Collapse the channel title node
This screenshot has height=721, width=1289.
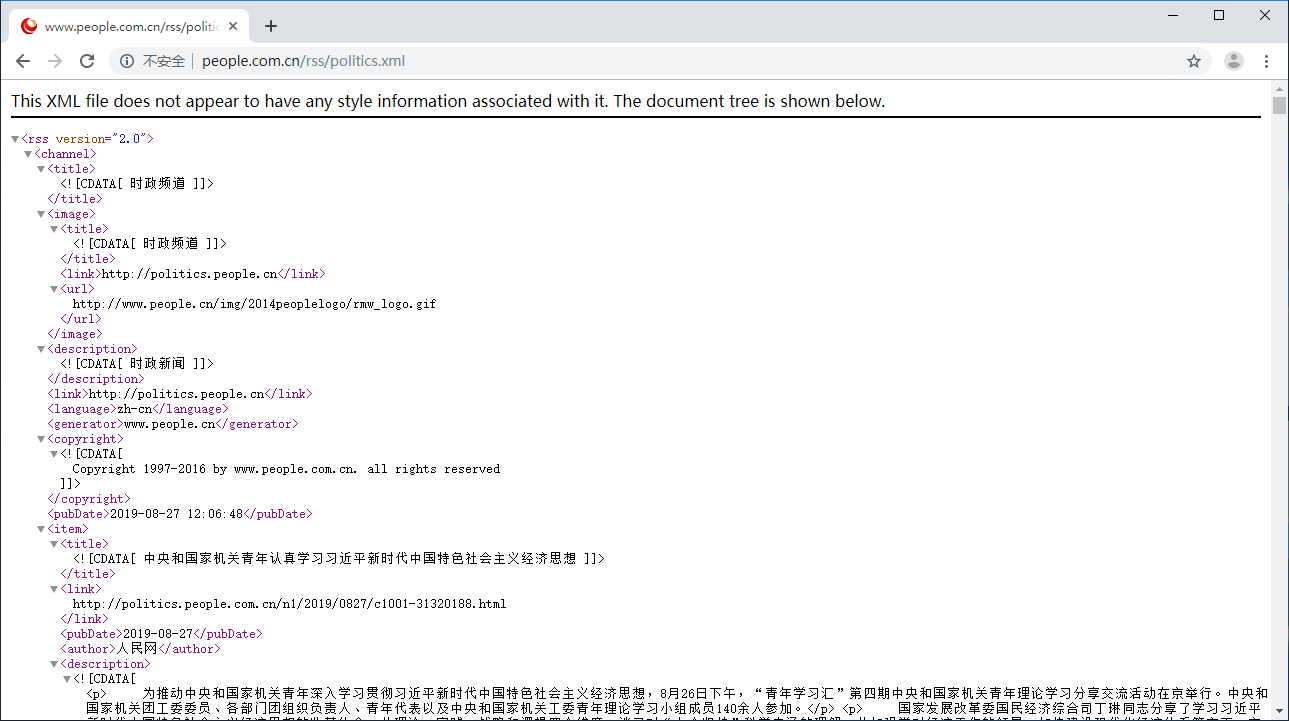(x=41, y=169)
